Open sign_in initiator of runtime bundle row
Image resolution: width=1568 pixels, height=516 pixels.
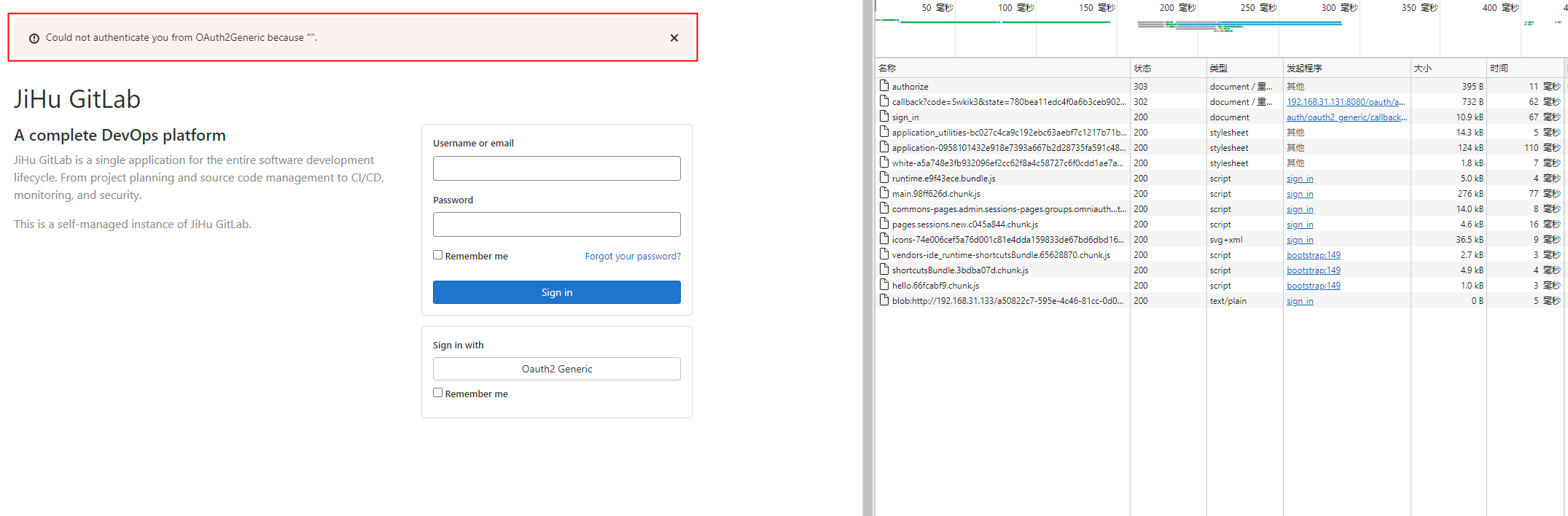[x=1300, y=179]
